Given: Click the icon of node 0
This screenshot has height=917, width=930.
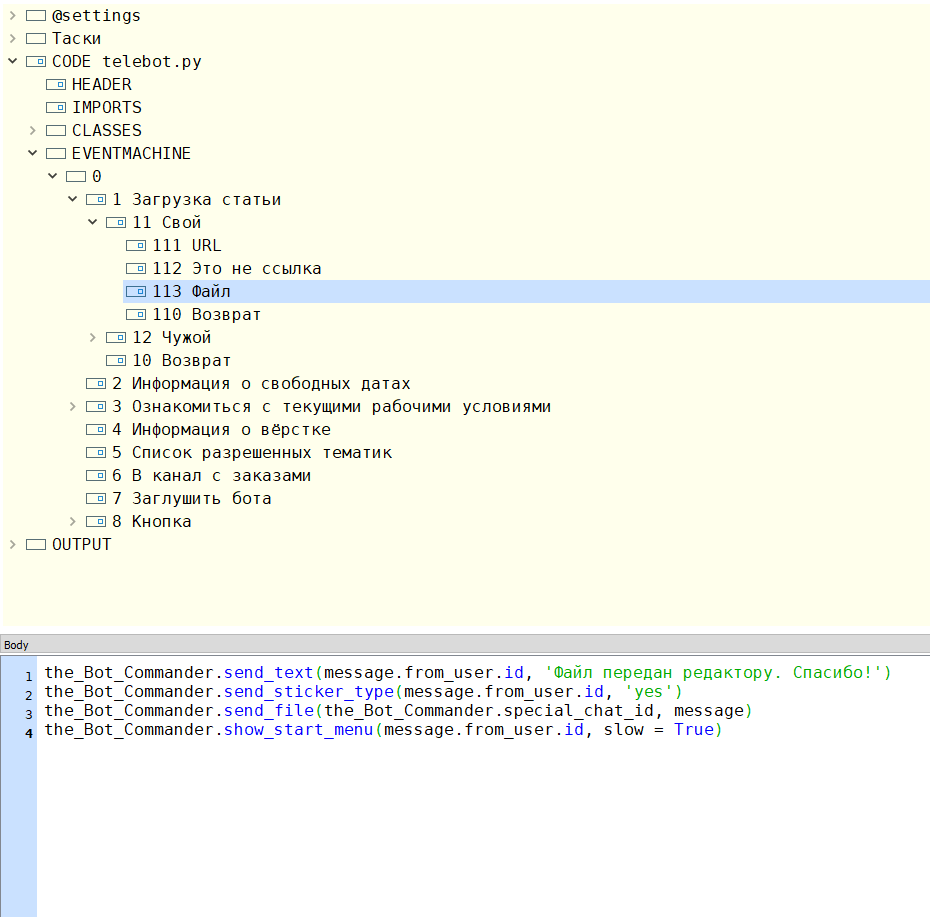Looking at the screenshot, I should click(76, 176).
